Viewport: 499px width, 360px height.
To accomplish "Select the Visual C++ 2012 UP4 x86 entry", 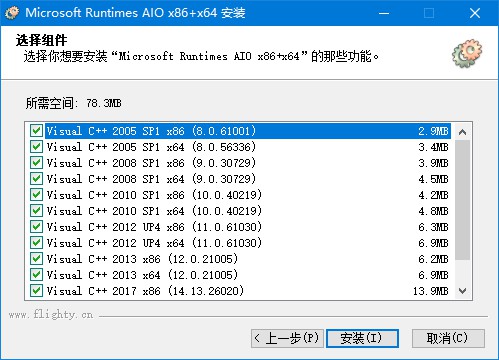I will (248, 227).
